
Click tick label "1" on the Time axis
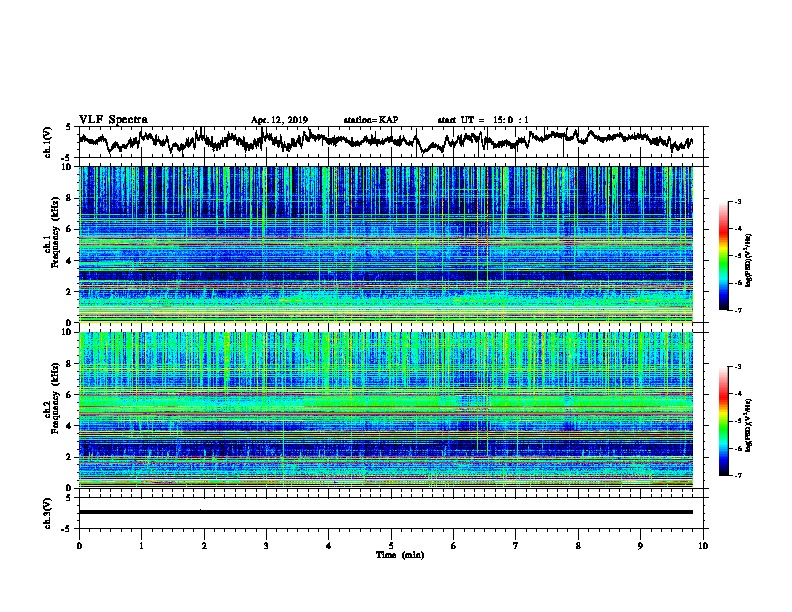click(141, 546)
